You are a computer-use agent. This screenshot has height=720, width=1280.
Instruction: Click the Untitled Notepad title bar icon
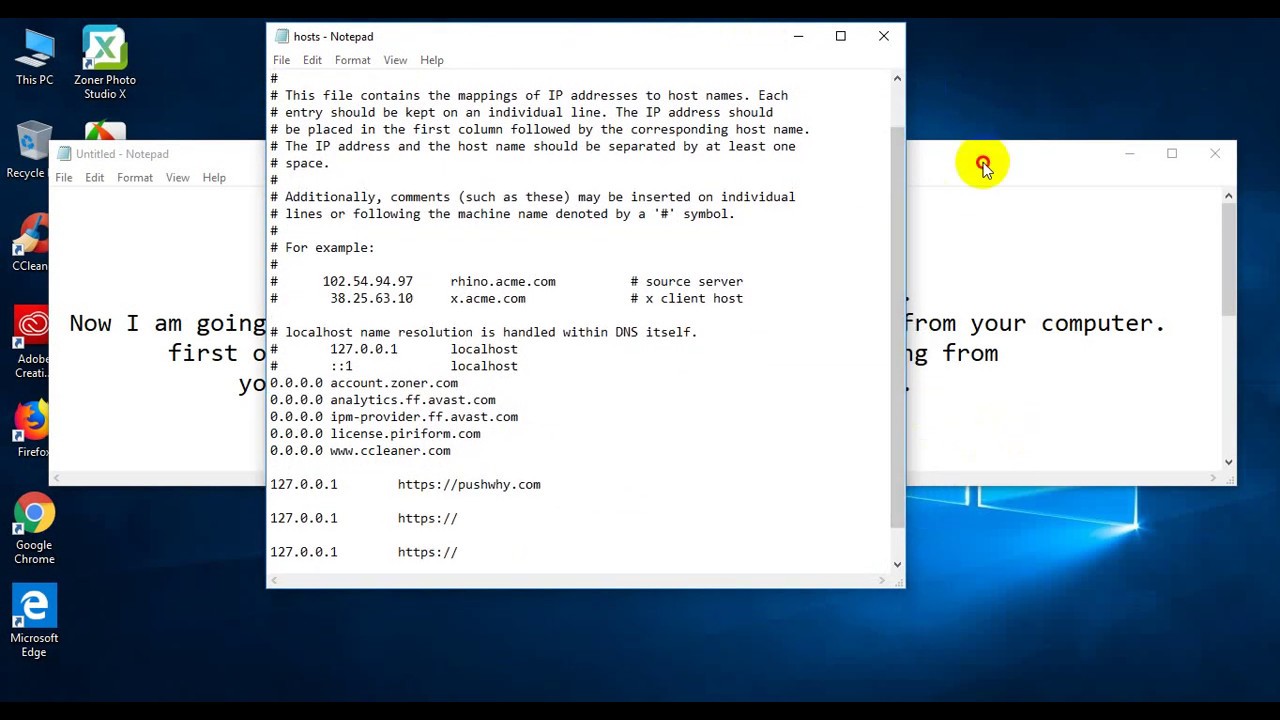click(64, 154)
